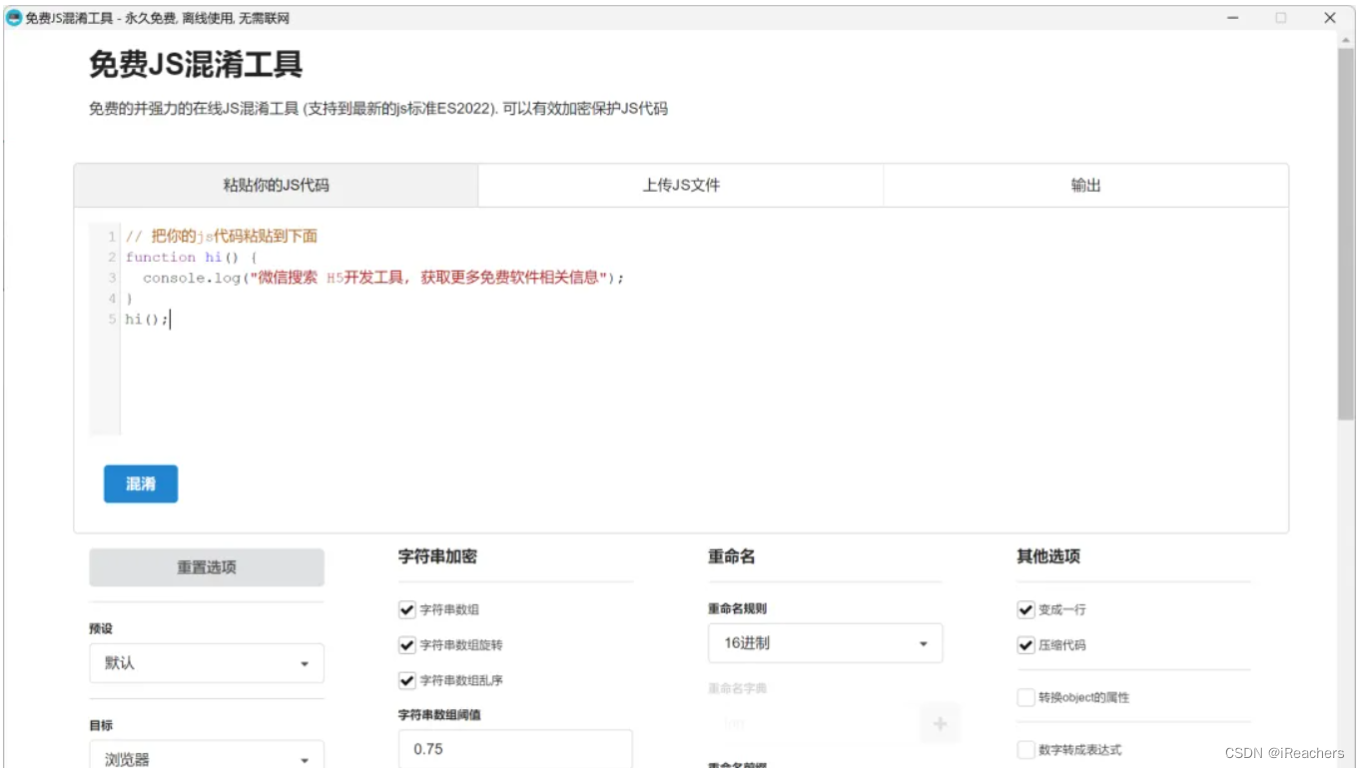
Task: Click the 免费JS混淆工具 page heading
Action: tap(196, 65)
